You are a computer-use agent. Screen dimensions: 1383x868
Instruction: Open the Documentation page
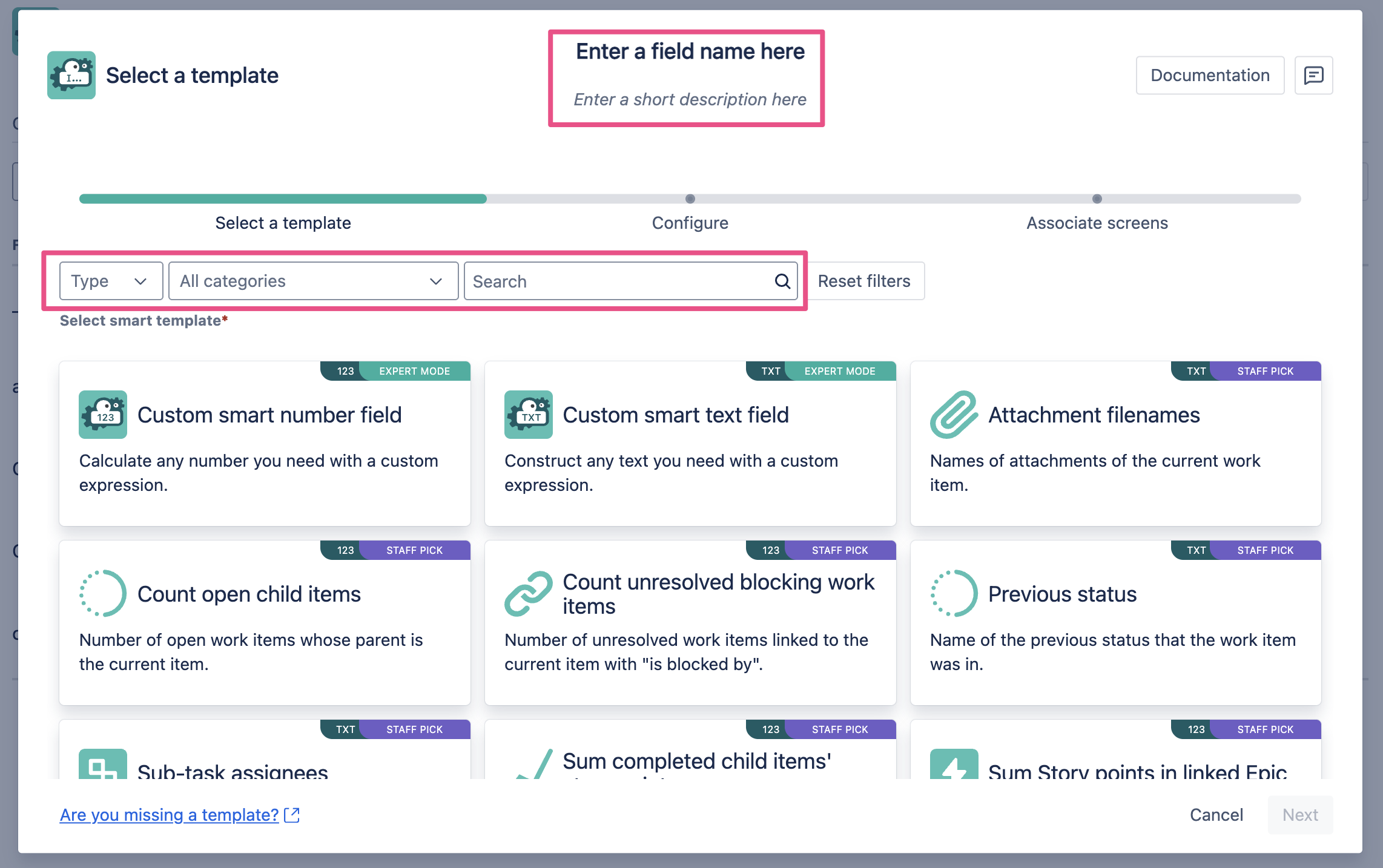pyautogui.click(x=1209, y=76)
